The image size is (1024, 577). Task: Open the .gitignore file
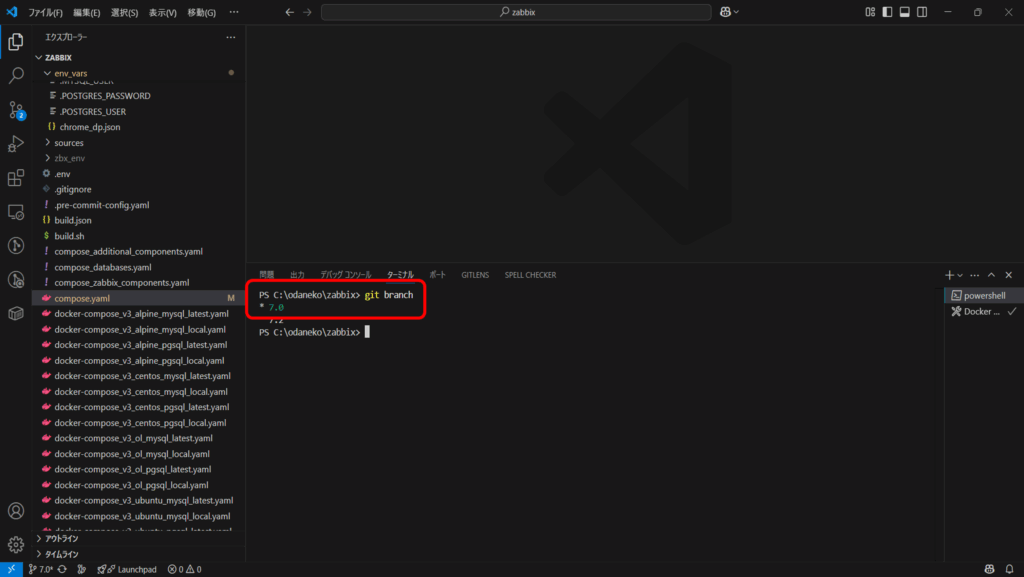138,189
